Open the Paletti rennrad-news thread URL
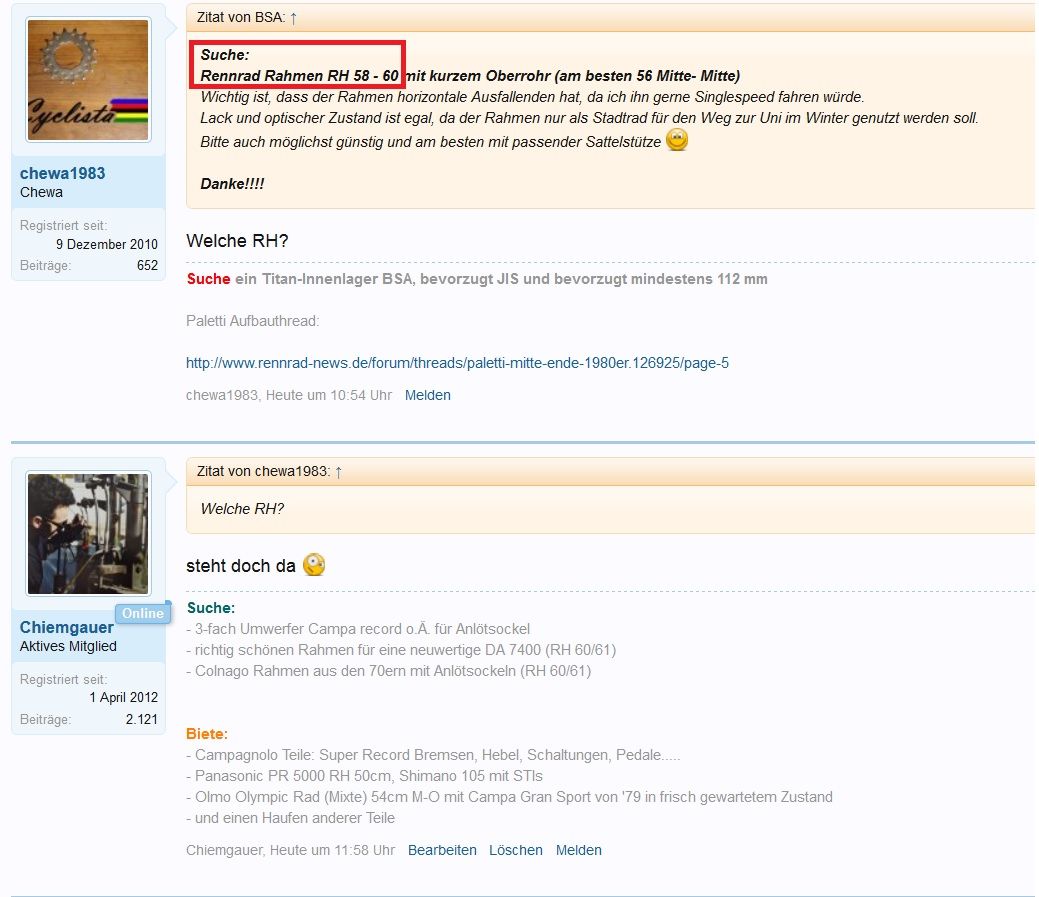1039x897 pixels. [457, 363]
